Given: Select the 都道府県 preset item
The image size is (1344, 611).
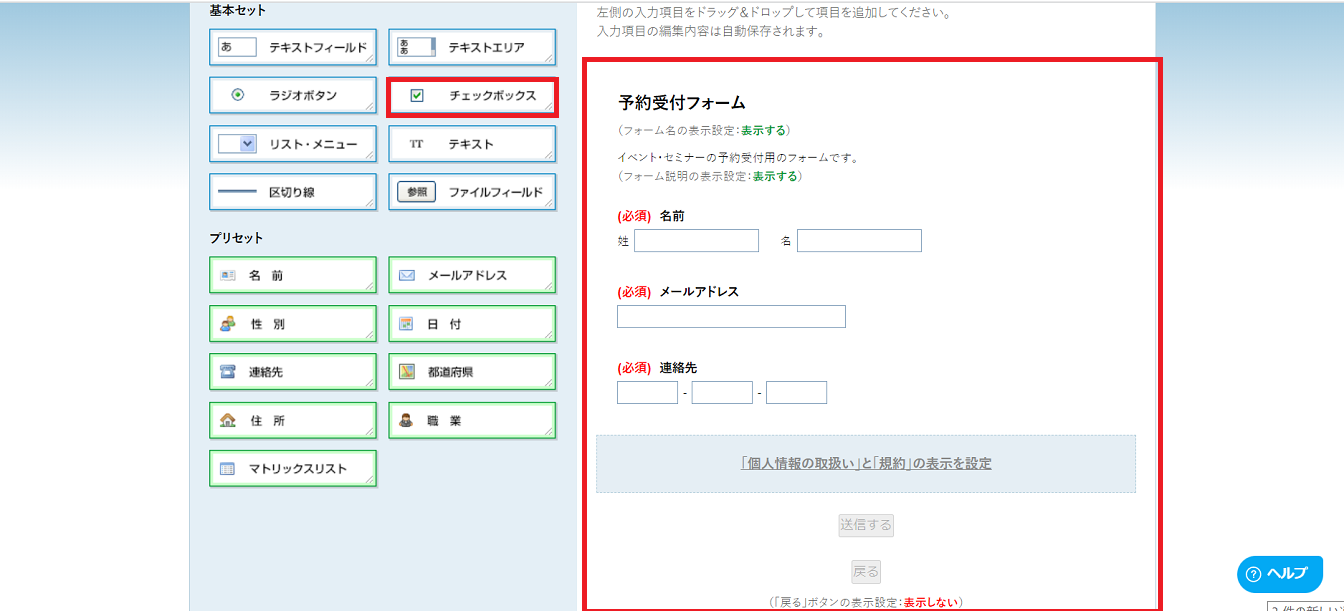Looking at the screenshot, I should 472,372.
